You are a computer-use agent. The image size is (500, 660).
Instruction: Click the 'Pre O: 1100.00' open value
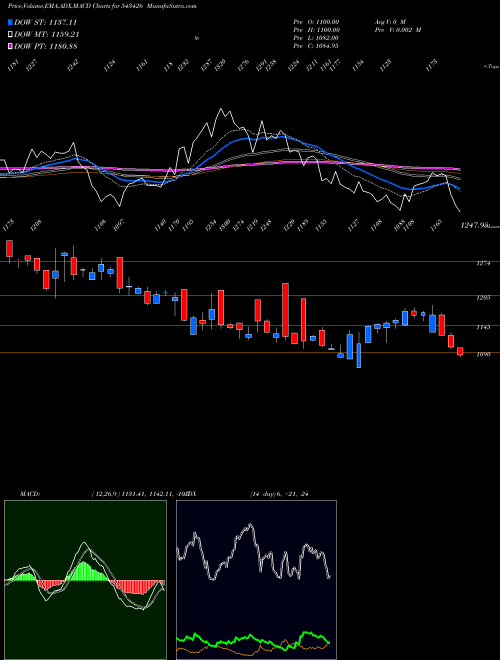click(316, 21)
